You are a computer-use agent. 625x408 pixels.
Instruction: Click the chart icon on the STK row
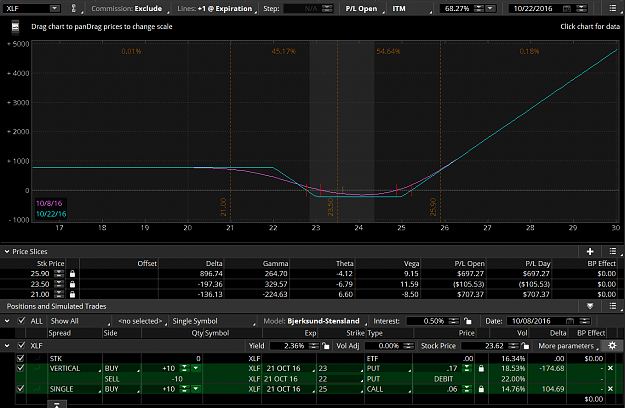37,359
